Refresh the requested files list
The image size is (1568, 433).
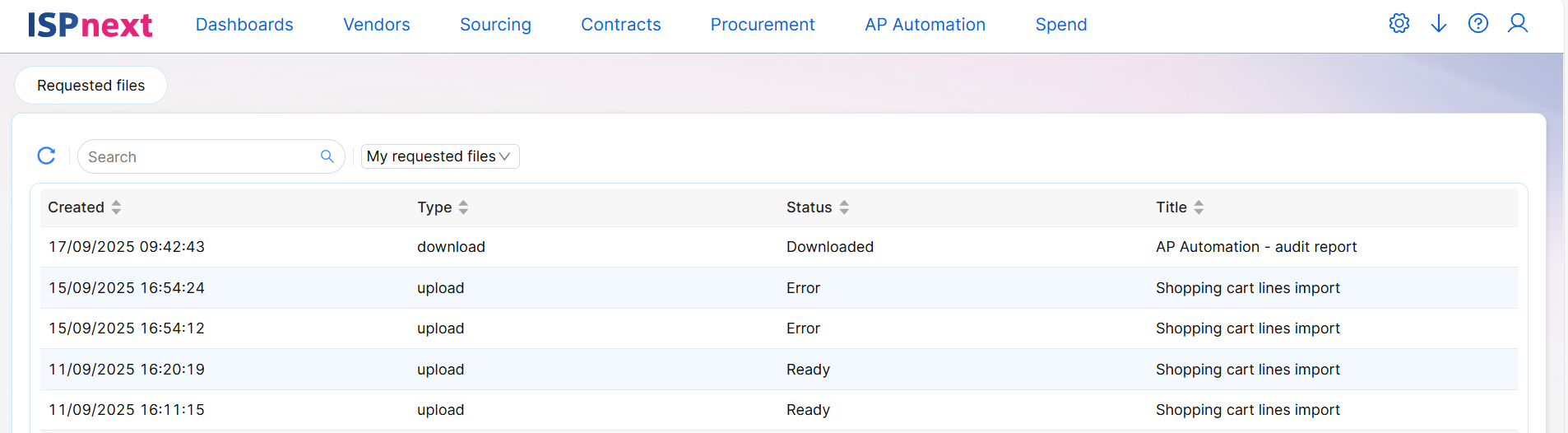click(47, 156)
